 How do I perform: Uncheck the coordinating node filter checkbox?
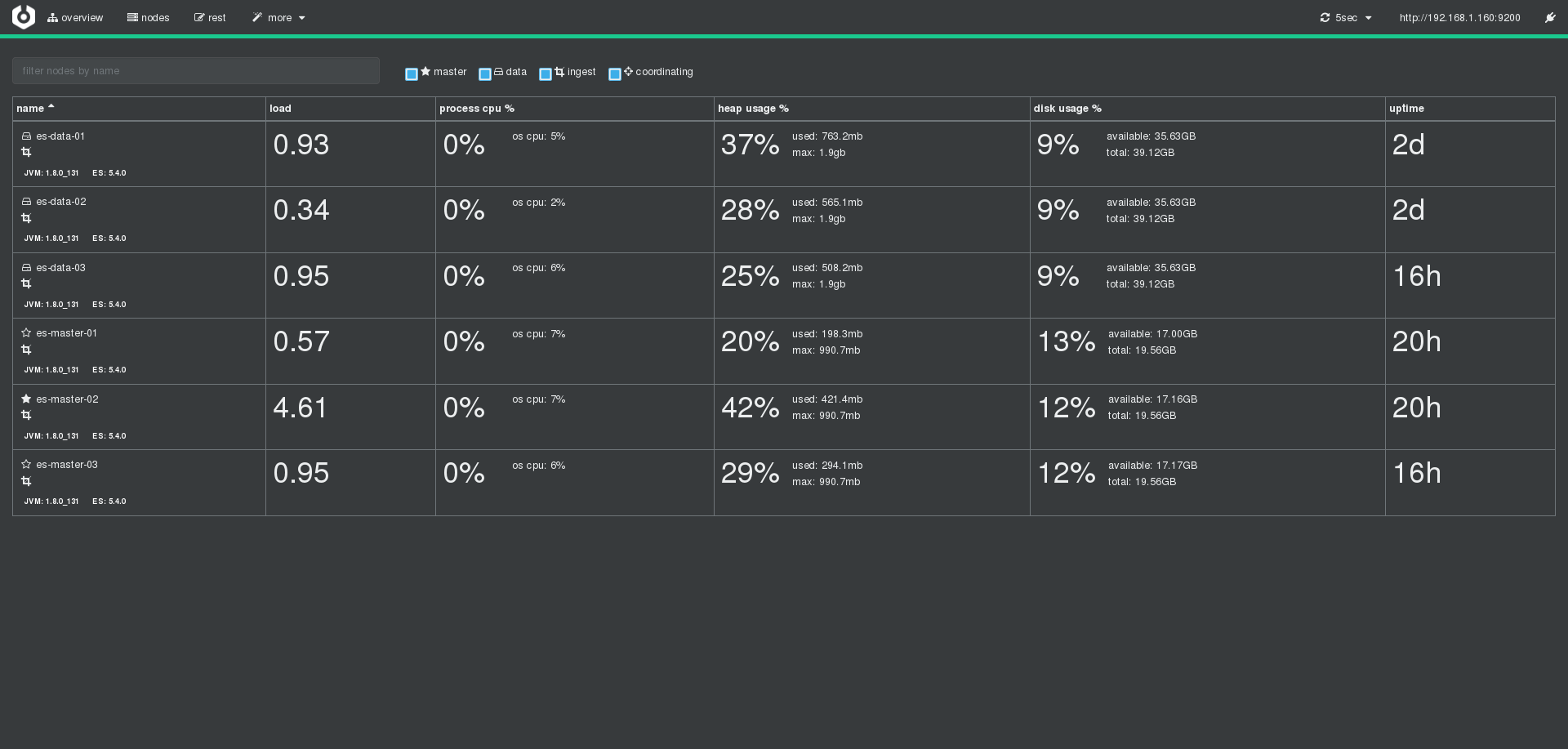(615, 74)
